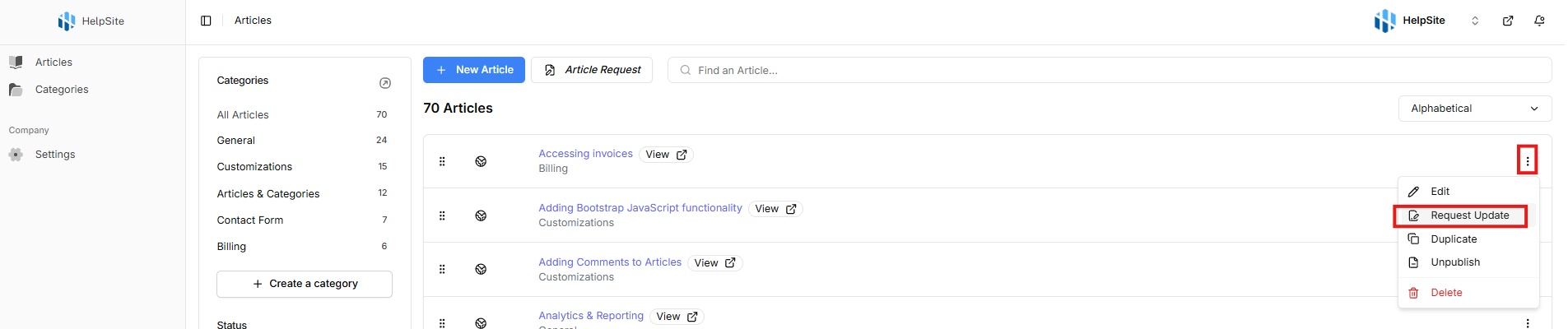
Task: Open three-dot menu for Accessing invoices
Action: tap(1527, 161)
